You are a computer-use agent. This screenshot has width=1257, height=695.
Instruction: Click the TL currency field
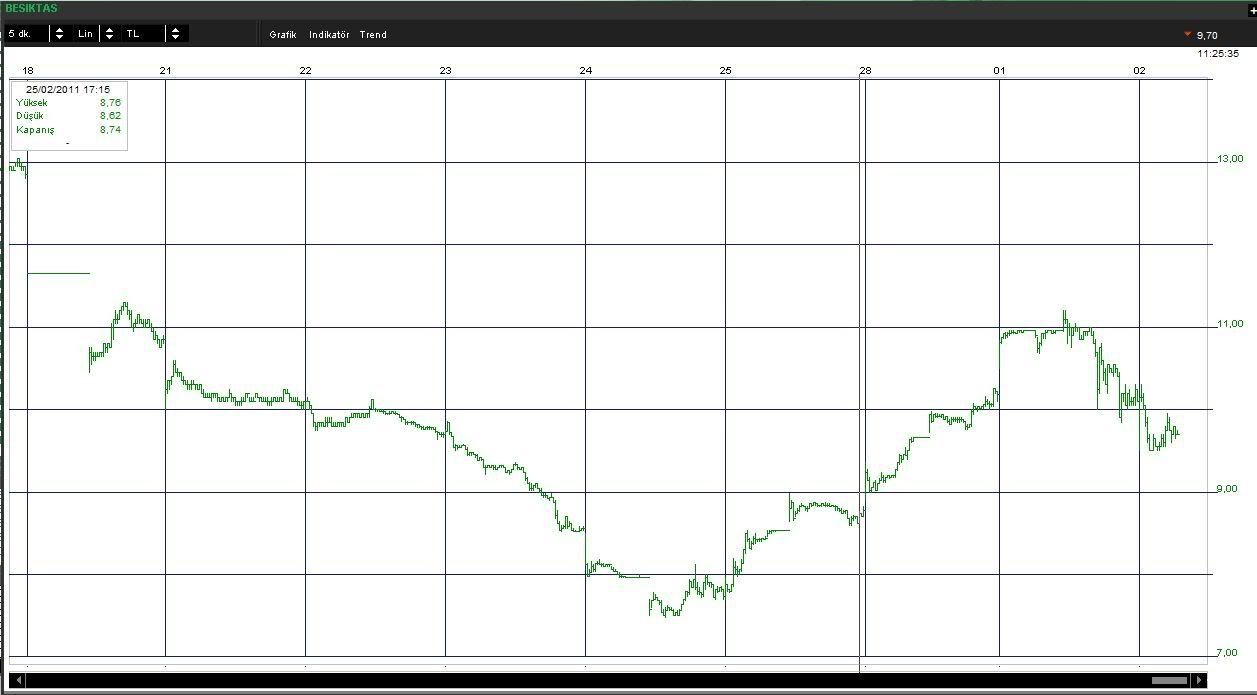(x=142, y=34)
